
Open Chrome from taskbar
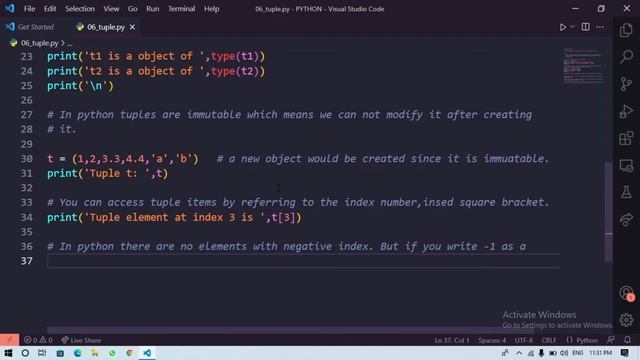(x=129, y=353)
